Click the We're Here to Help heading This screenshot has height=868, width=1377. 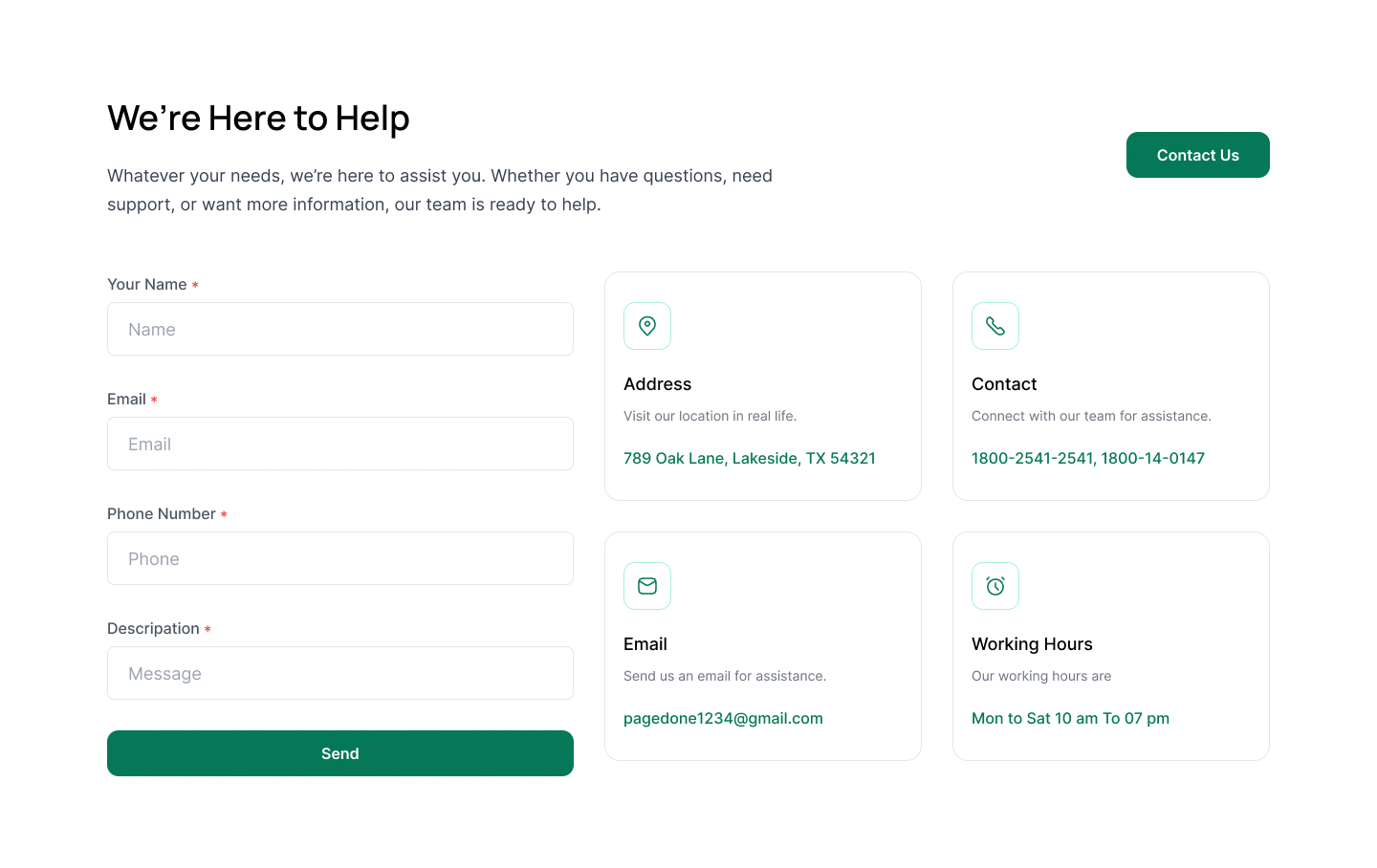pyautogui.click(x=258, y=118)
